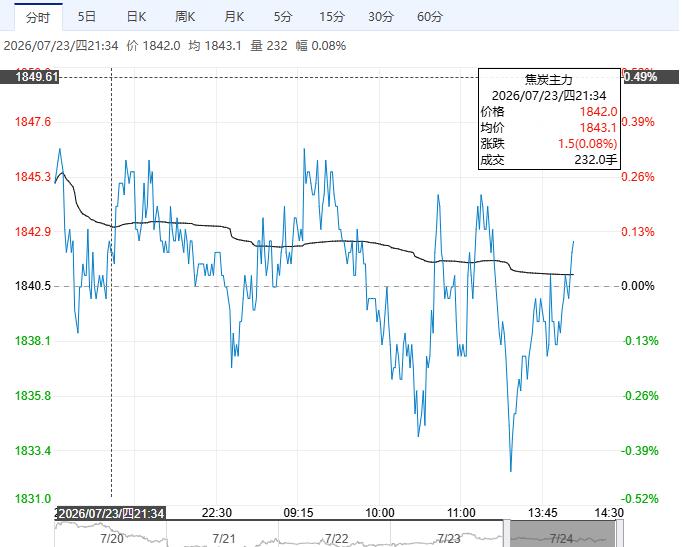Grab the left handle of the range selector

pos(506,533)
